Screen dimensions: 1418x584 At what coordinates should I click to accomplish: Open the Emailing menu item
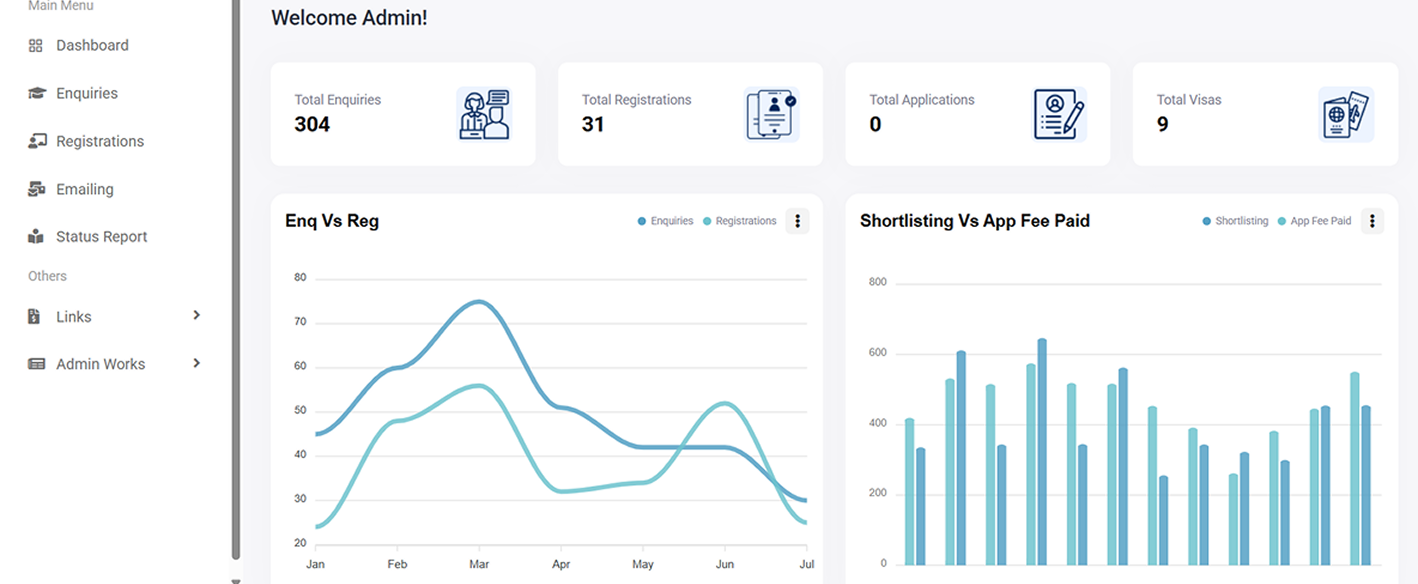pos(85,189)
